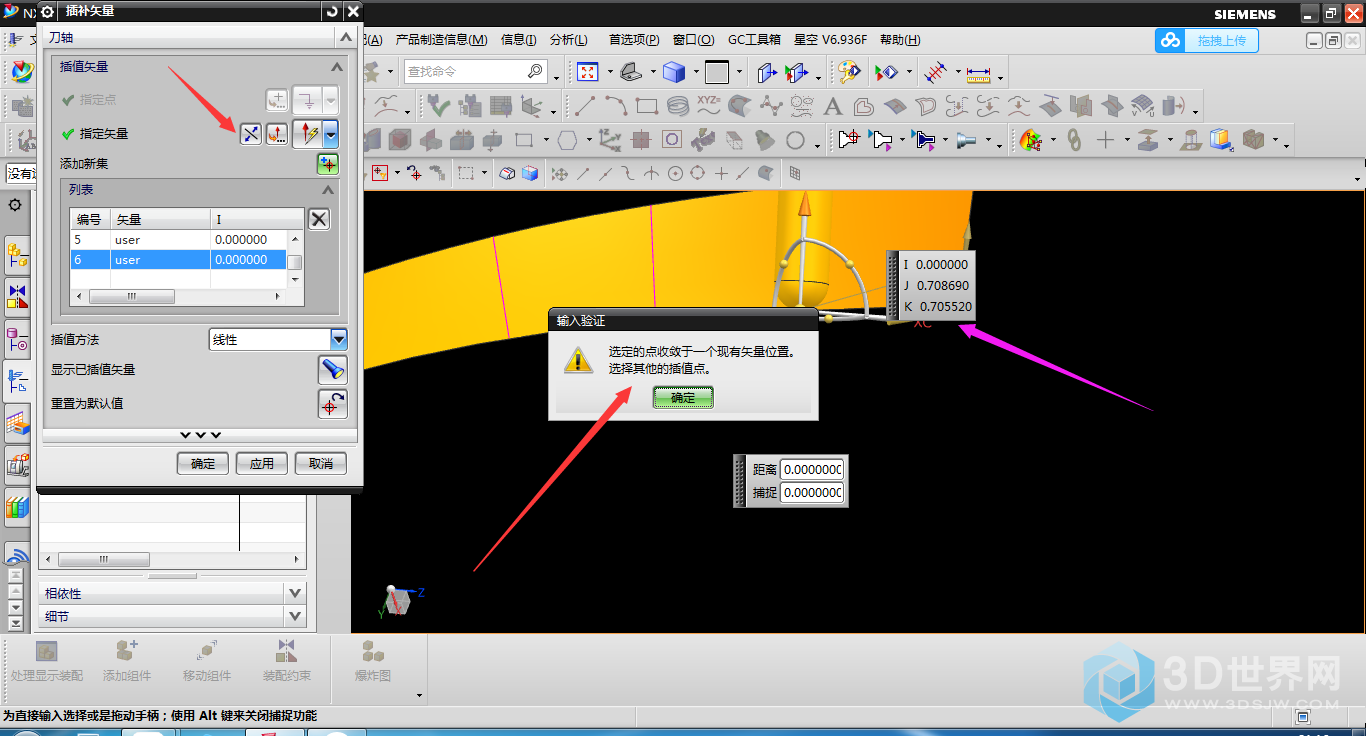Open the vector dialog icon next to 指定矢量
The image size is (1366, 736).
click(277, 134)
